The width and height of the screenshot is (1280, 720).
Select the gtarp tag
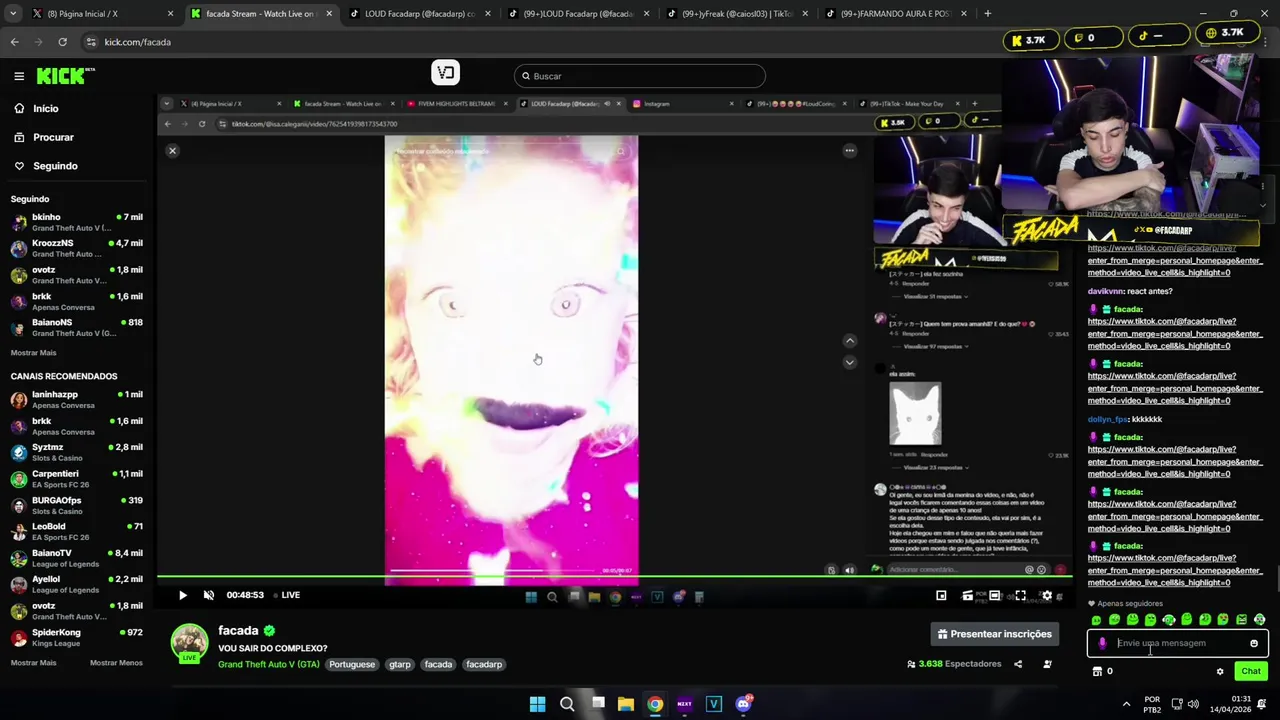point(400,664)
